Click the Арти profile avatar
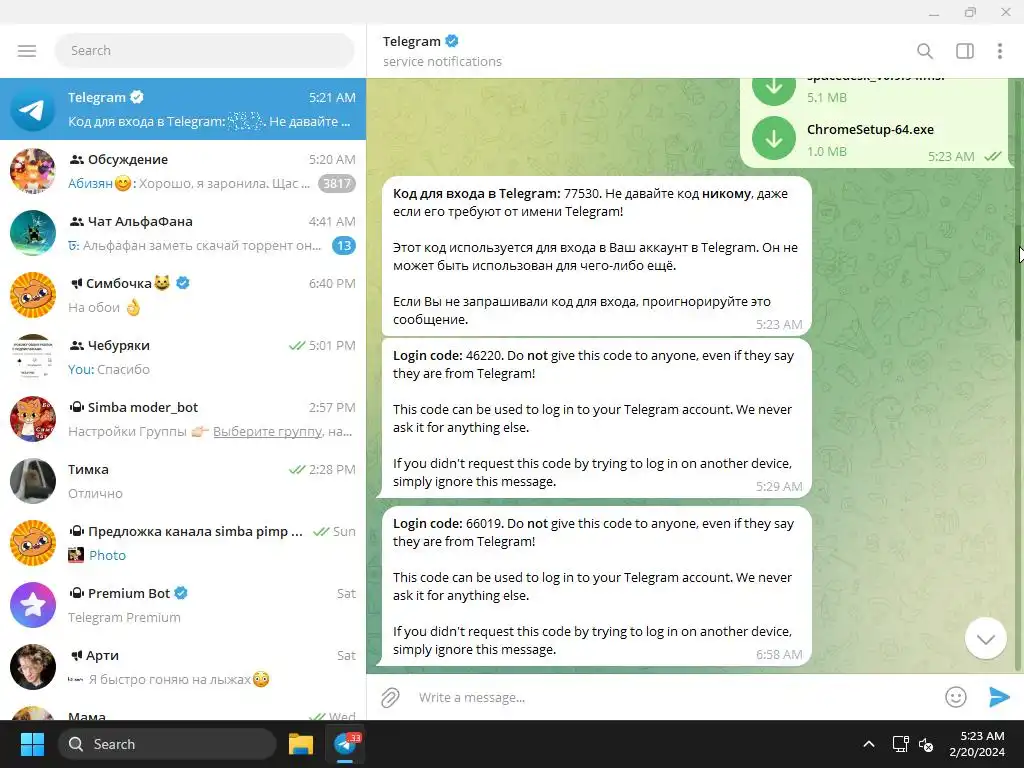 click(x=33, y=667)
